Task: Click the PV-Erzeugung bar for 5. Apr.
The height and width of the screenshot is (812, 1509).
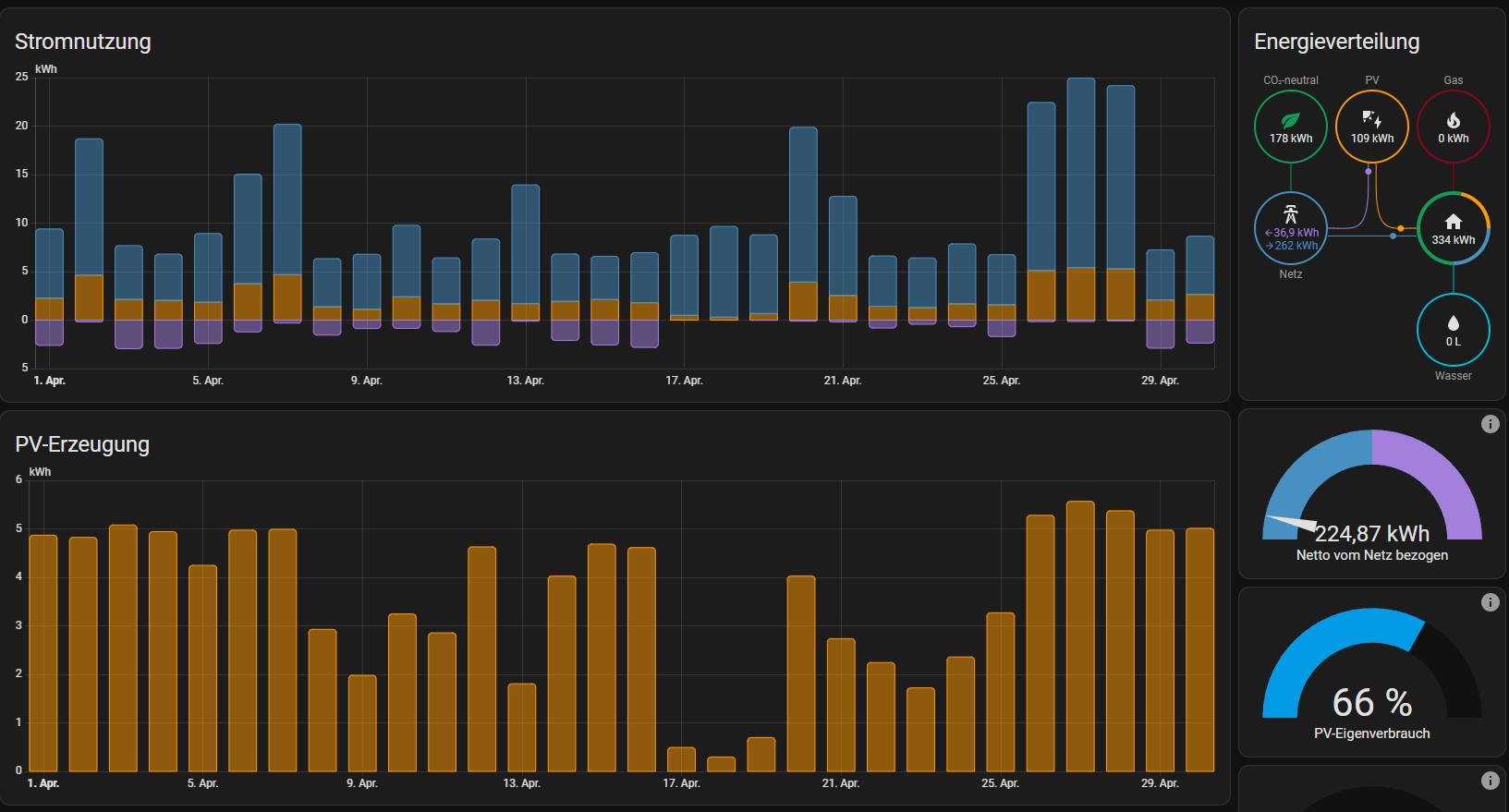Action: click(x=202, y=669)
